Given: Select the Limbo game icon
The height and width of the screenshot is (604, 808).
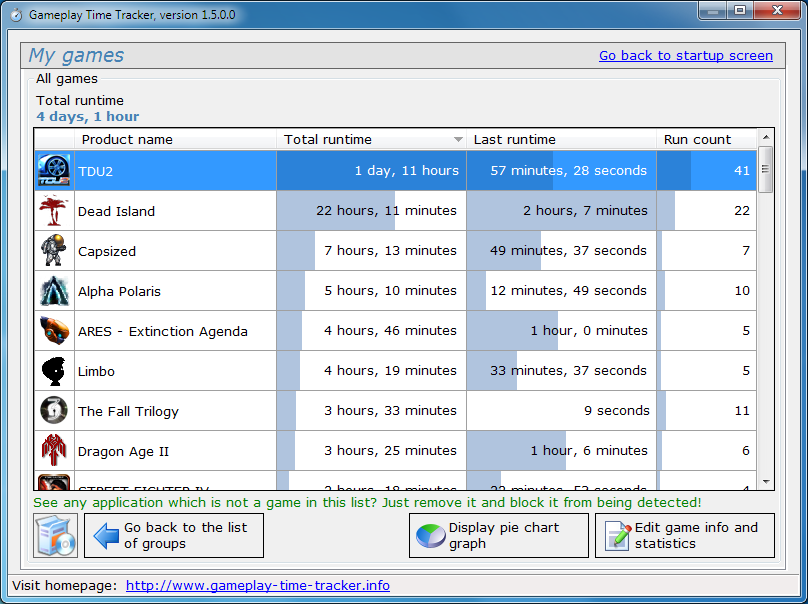Looking at the screenshot, I should coord(54,371).
